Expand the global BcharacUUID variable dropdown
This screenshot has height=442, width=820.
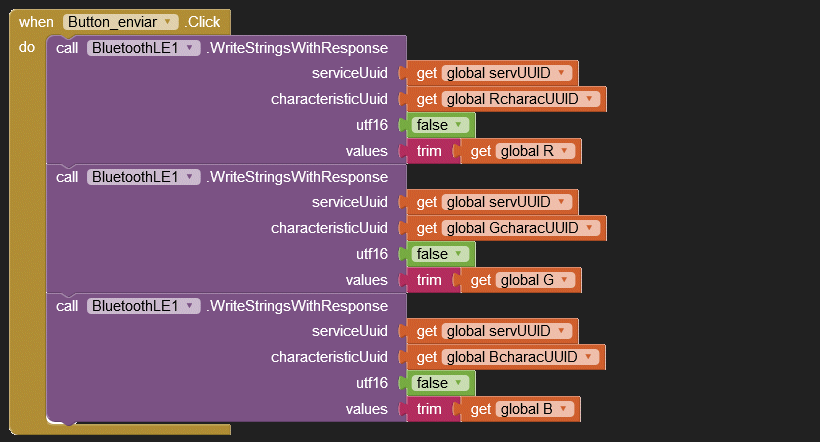click(x=590, y=357)
